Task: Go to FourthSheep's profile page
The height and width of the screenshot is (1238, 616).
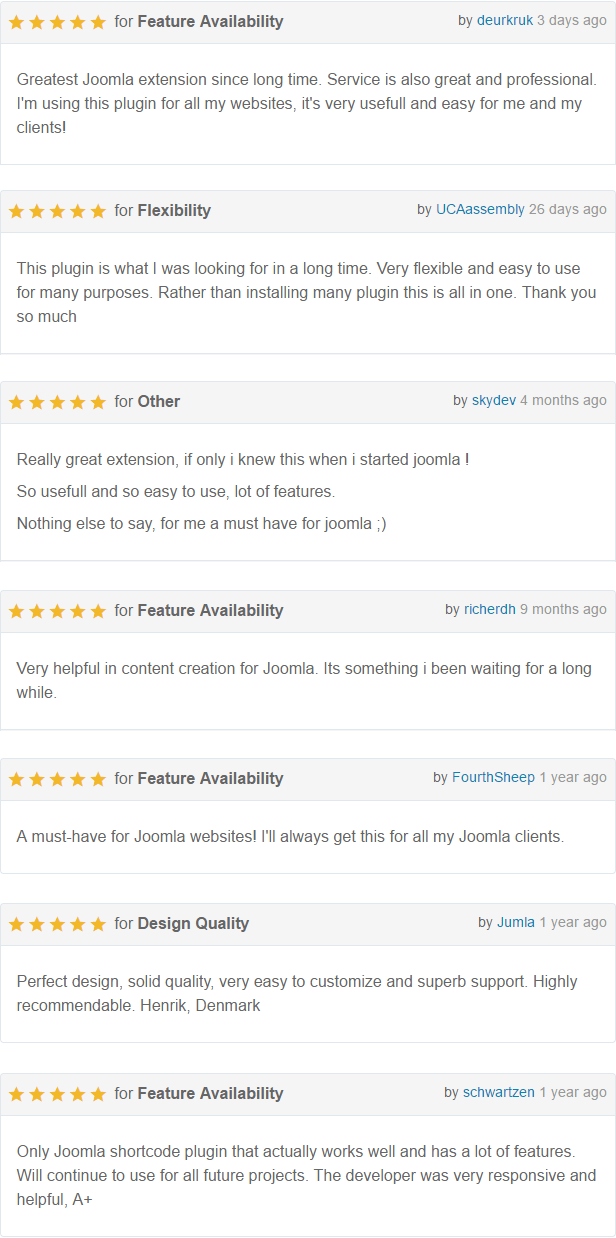Action: pyautogui.click(x=493, y=777)
